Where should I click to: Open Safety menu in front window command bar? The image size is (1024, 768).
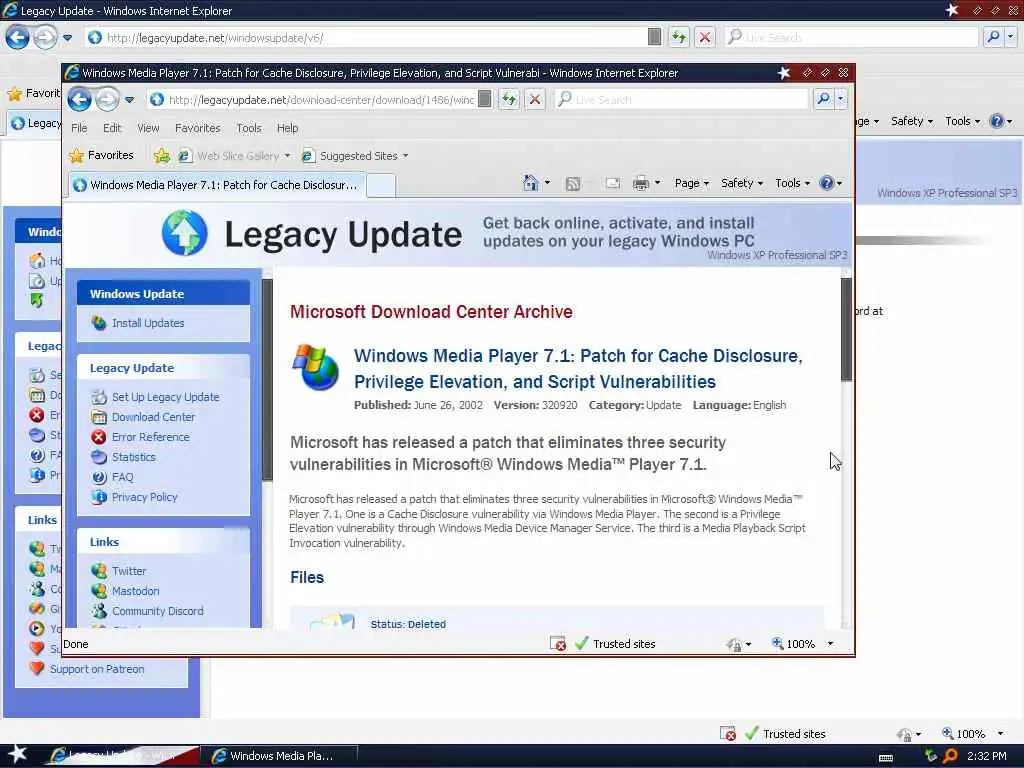(742, 184)
